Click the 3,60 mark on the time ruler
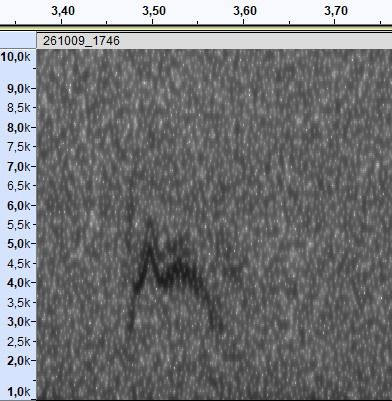Viewport: 392px width, 401px height. click(x=245, y=11)
